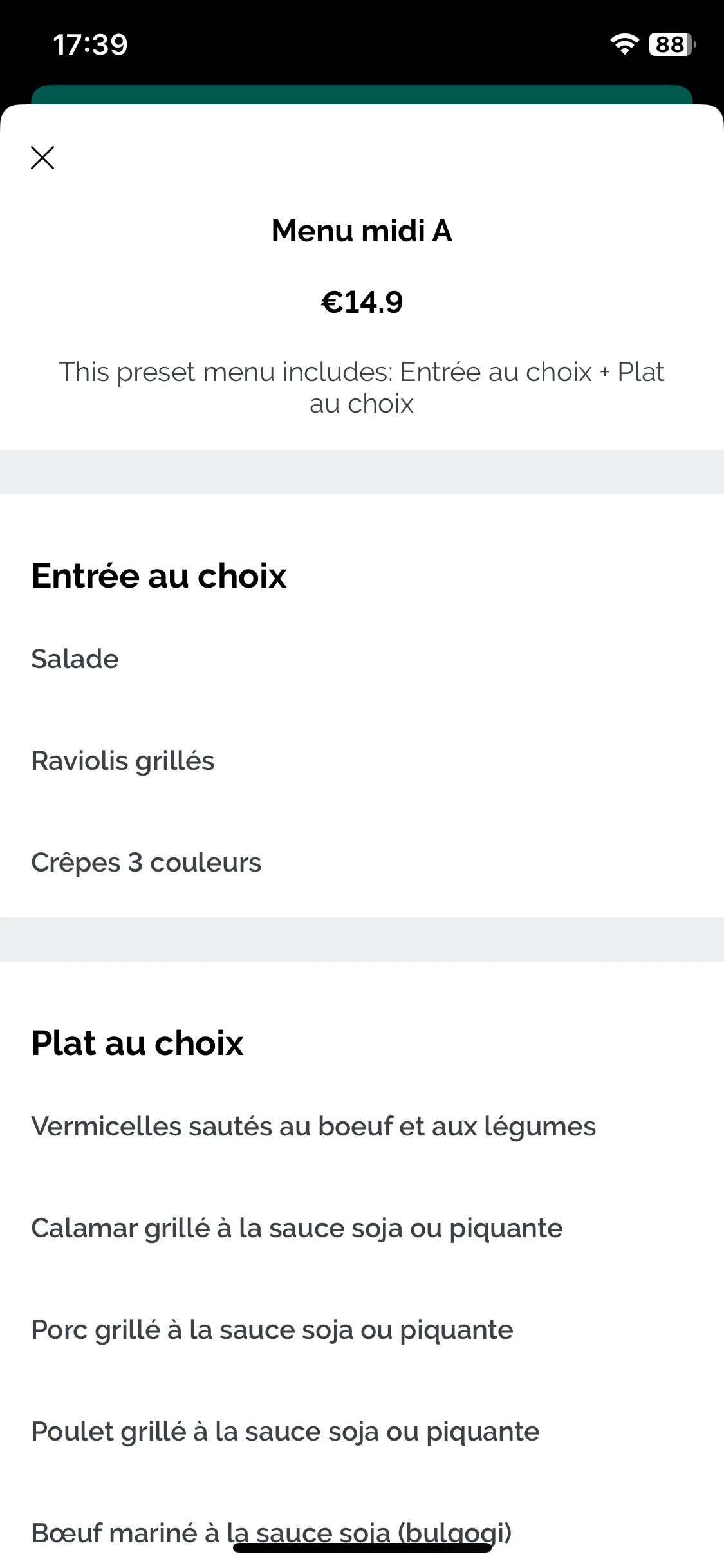
Task: Tap the green banner behind the sheet
Action: coord(362,95)
